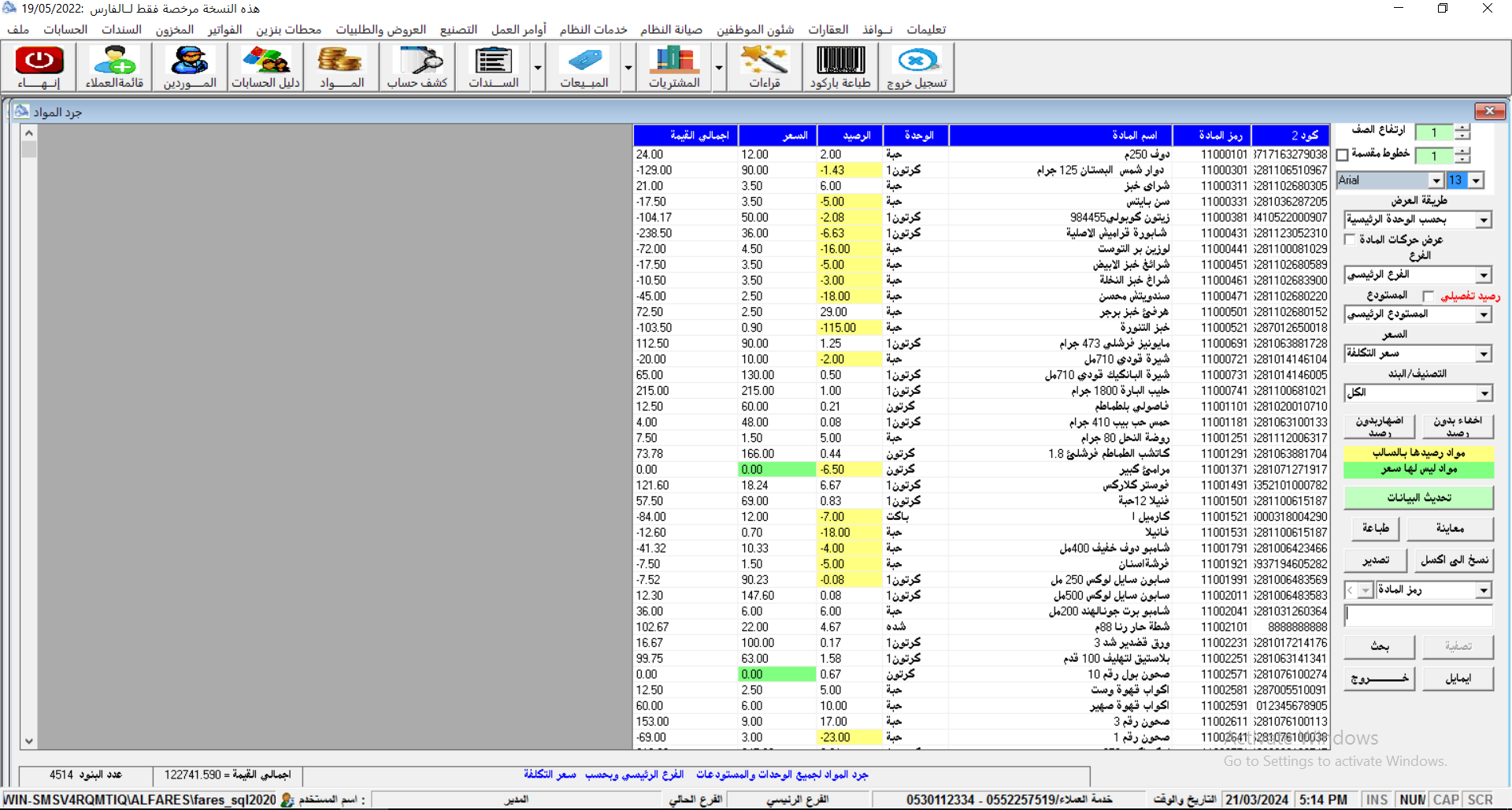1512x810 pixels.
Task: Click the طباعة print button
Action: coord(1375,528)
